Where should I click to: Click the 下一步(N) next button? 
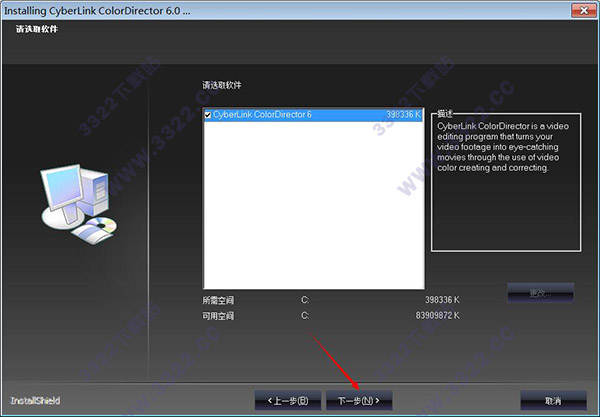pyautogui.click(x=359, y=401)
